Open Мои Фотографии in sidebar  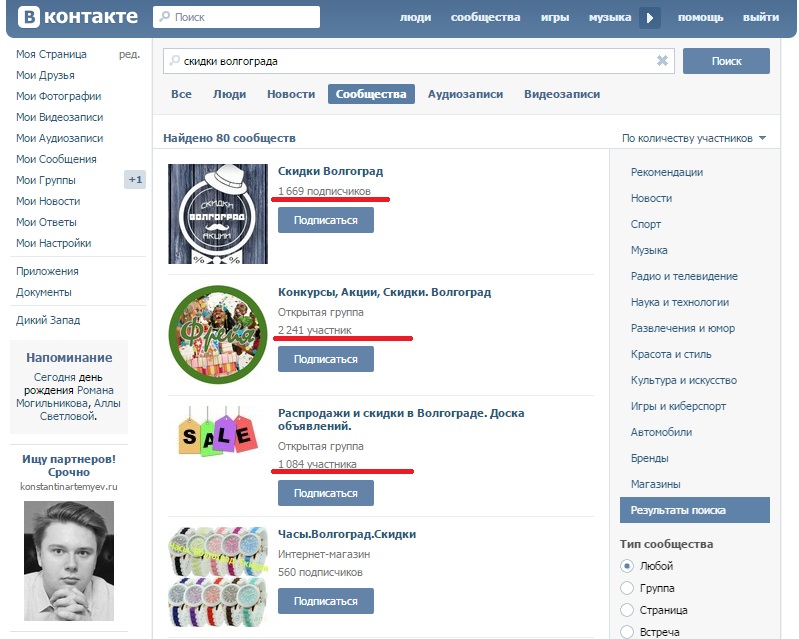(59, 96)
